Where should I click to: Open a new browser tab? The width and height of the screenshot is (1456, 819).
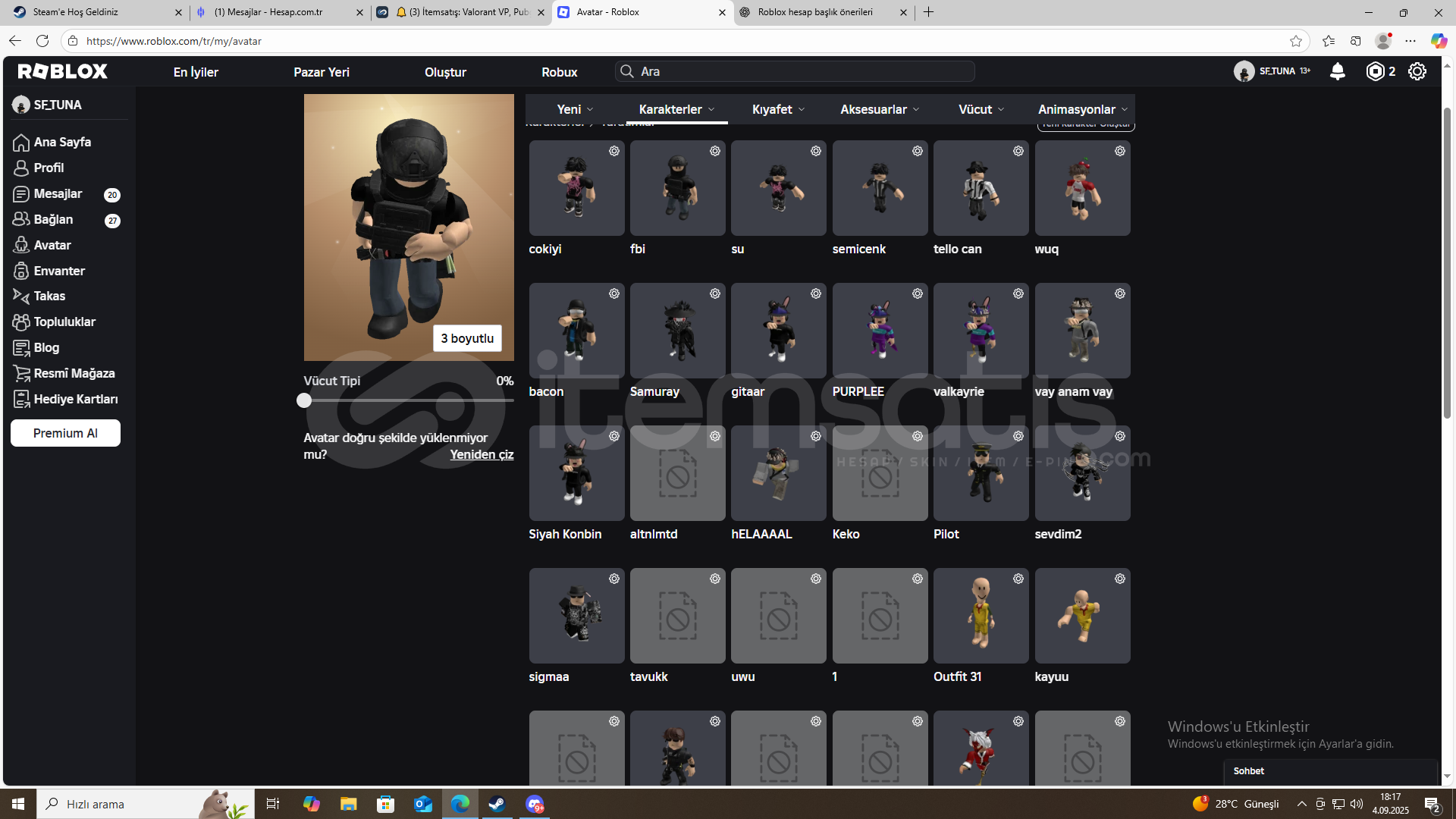pos(928,12)
